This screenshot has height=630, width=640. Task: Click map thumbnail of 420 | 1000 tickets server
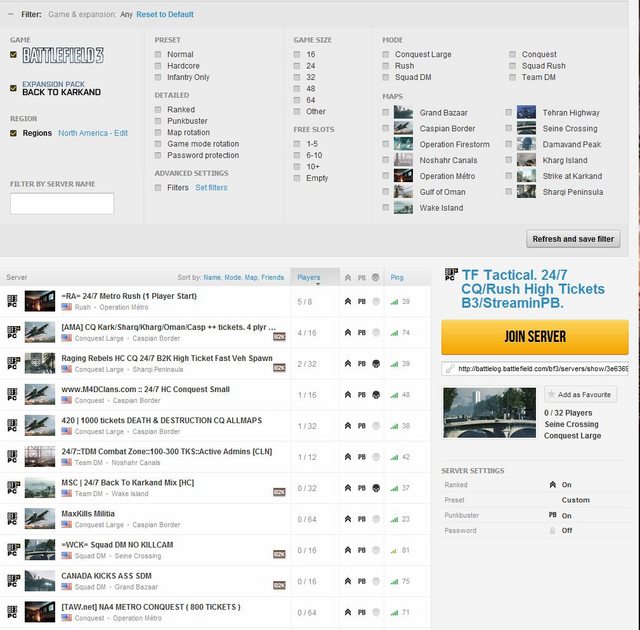tap(40, 425)
